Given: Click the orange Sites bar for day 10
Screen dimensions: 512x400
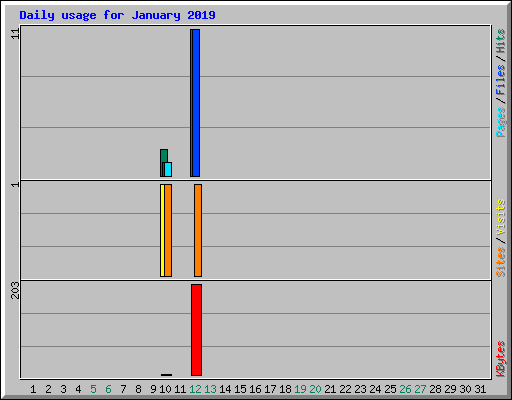Looking at the screenshot, I should (168, 230).
